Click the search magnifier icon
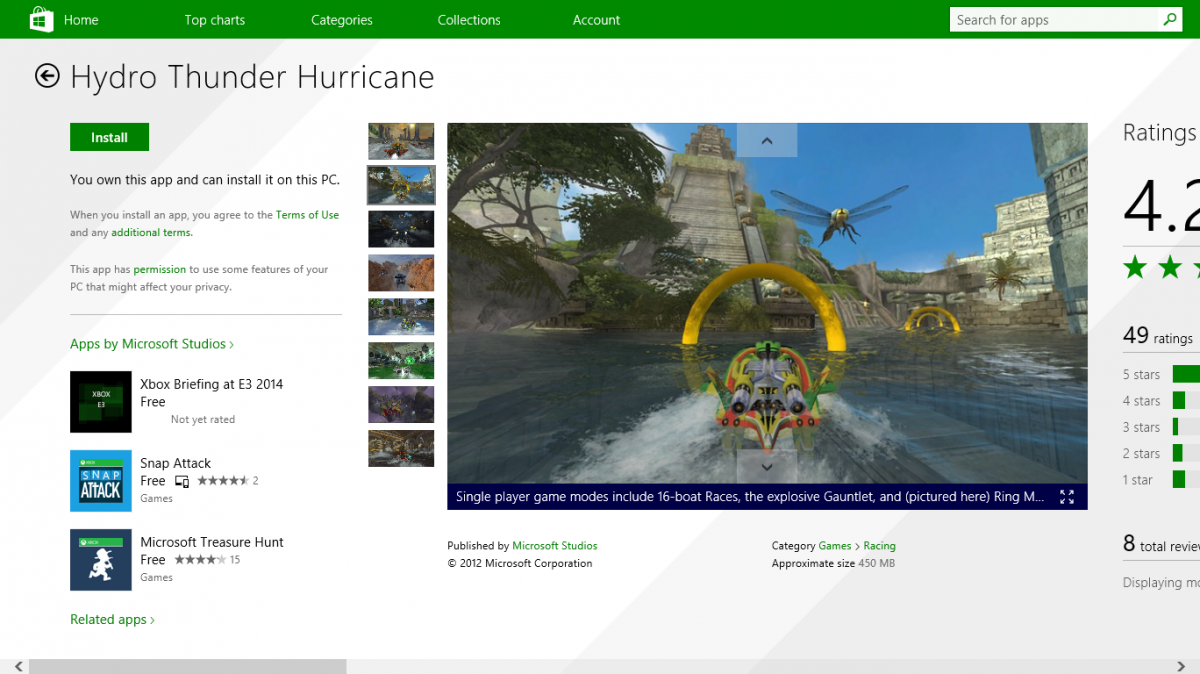The image size is (1200, 674). coord(1169,19)
